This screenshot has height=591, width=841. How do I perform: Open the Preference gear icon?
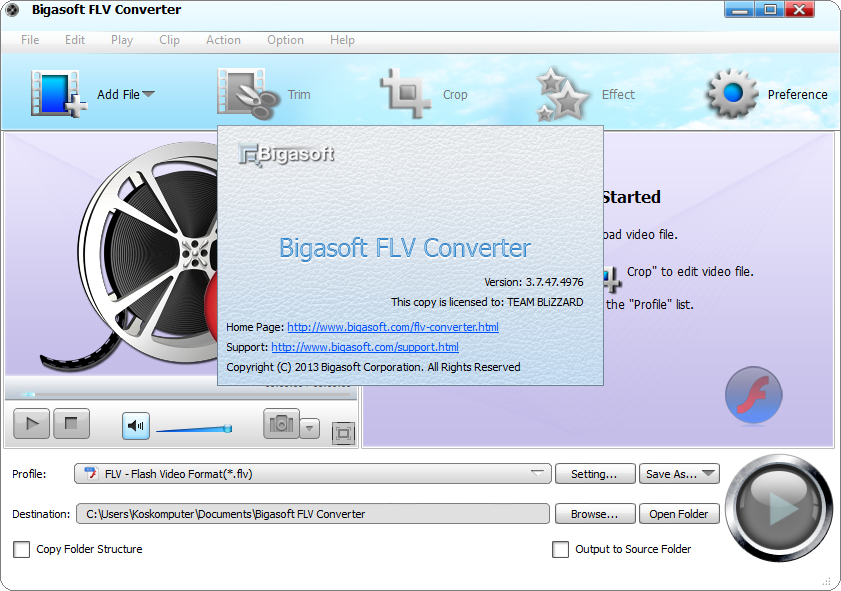(732, 94)
